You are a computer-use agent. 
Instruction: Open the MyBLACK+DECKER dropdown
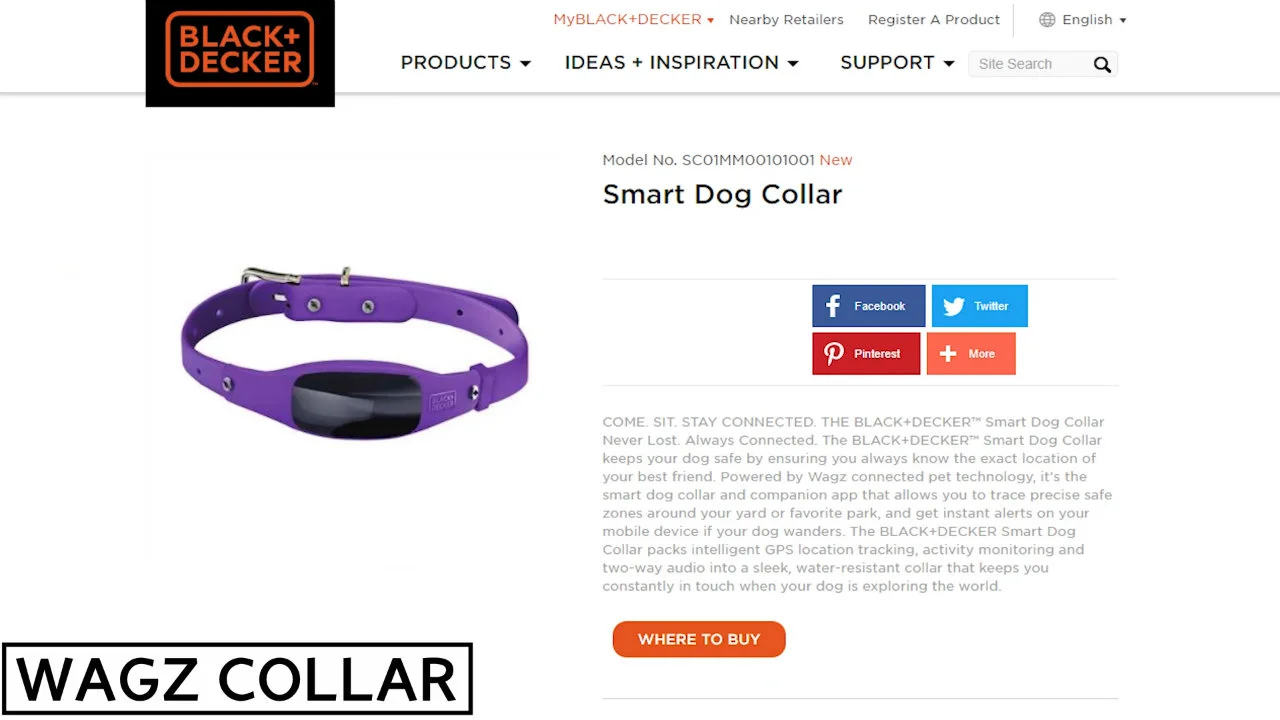(x=634, y=20)
